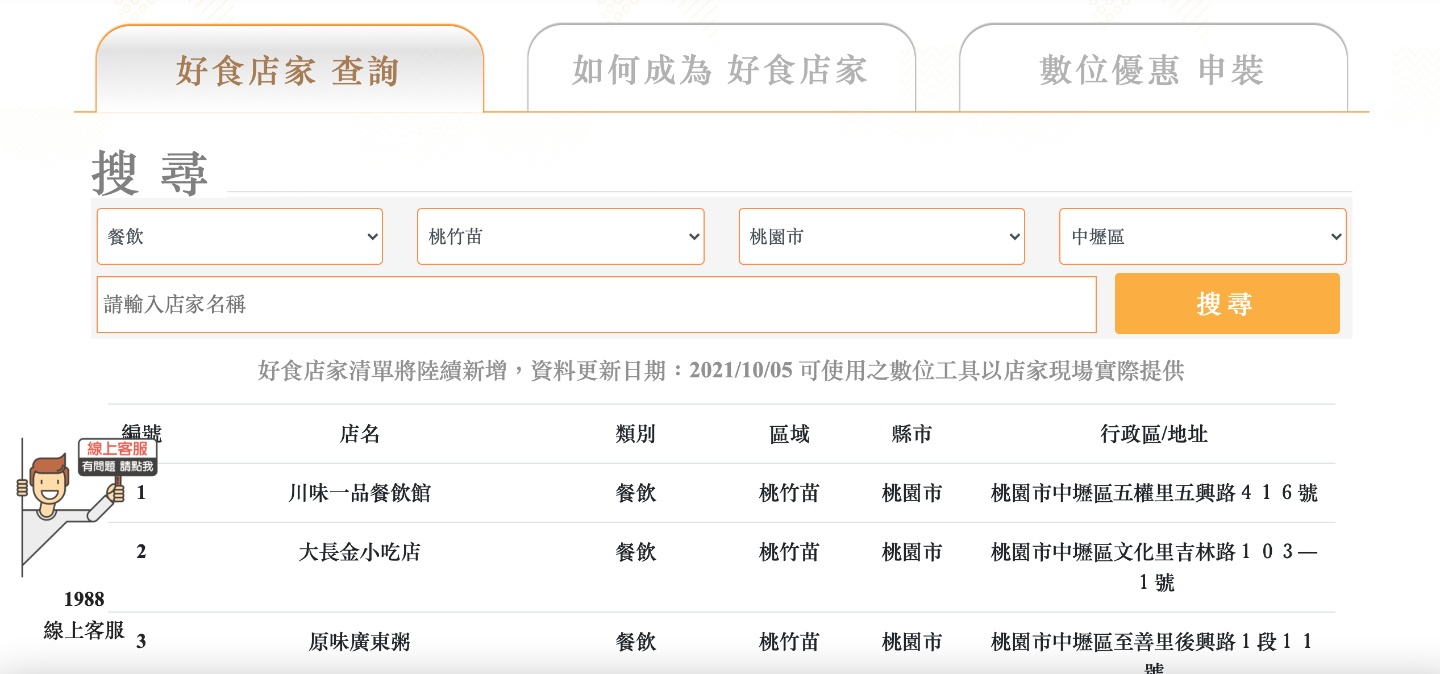Screen dimensions: 1440x674
Task: Switch to the 數位優惠 申裝 tab
Action: click(1152, 70)
